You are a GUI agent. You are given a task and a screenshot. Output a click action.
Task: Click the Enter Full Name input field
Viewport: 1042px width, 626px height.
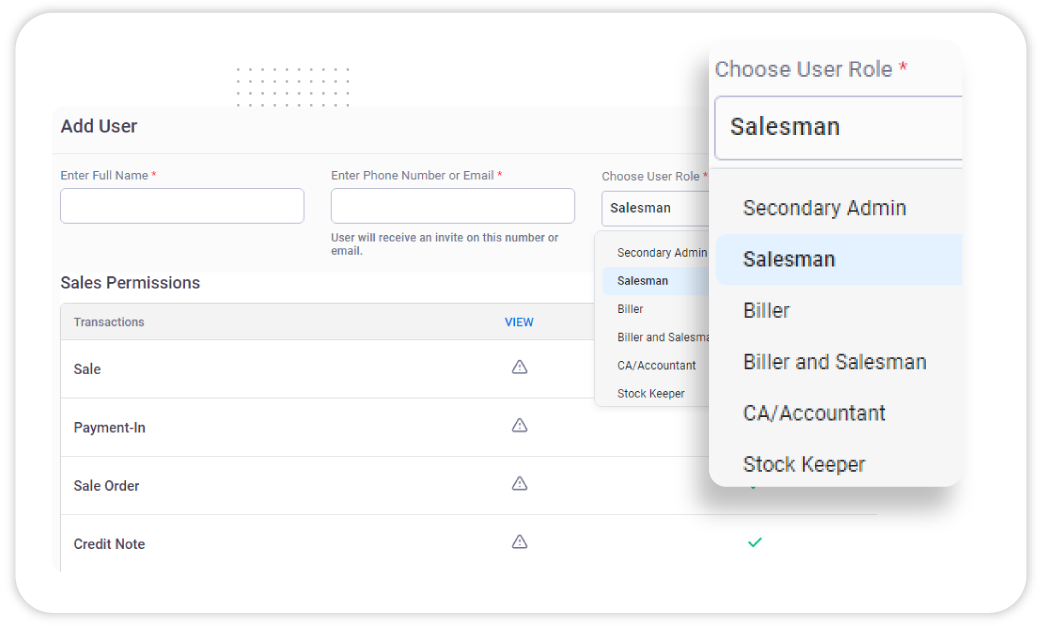pos(182,206)
